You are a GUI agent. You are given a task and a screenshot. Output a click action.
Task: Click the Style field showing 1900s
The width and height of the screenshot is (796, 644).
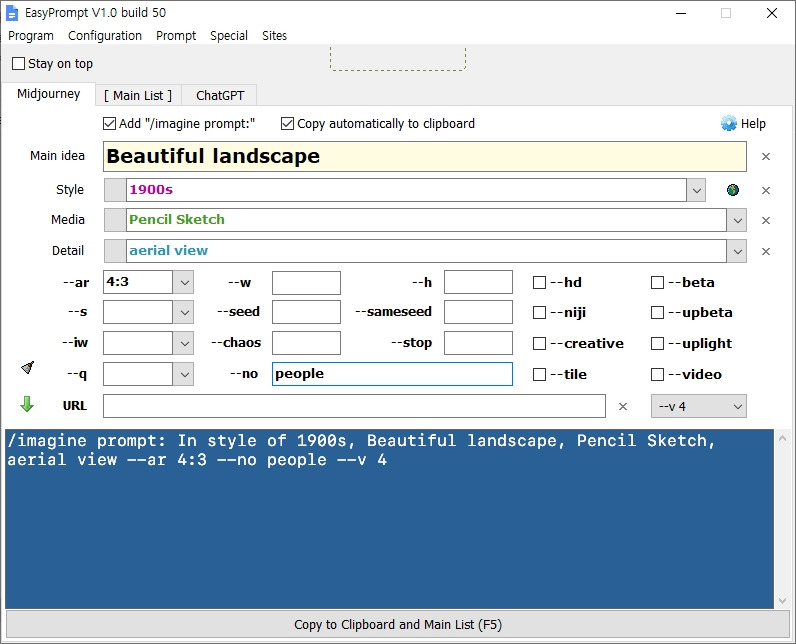click(x=406, y=190)
